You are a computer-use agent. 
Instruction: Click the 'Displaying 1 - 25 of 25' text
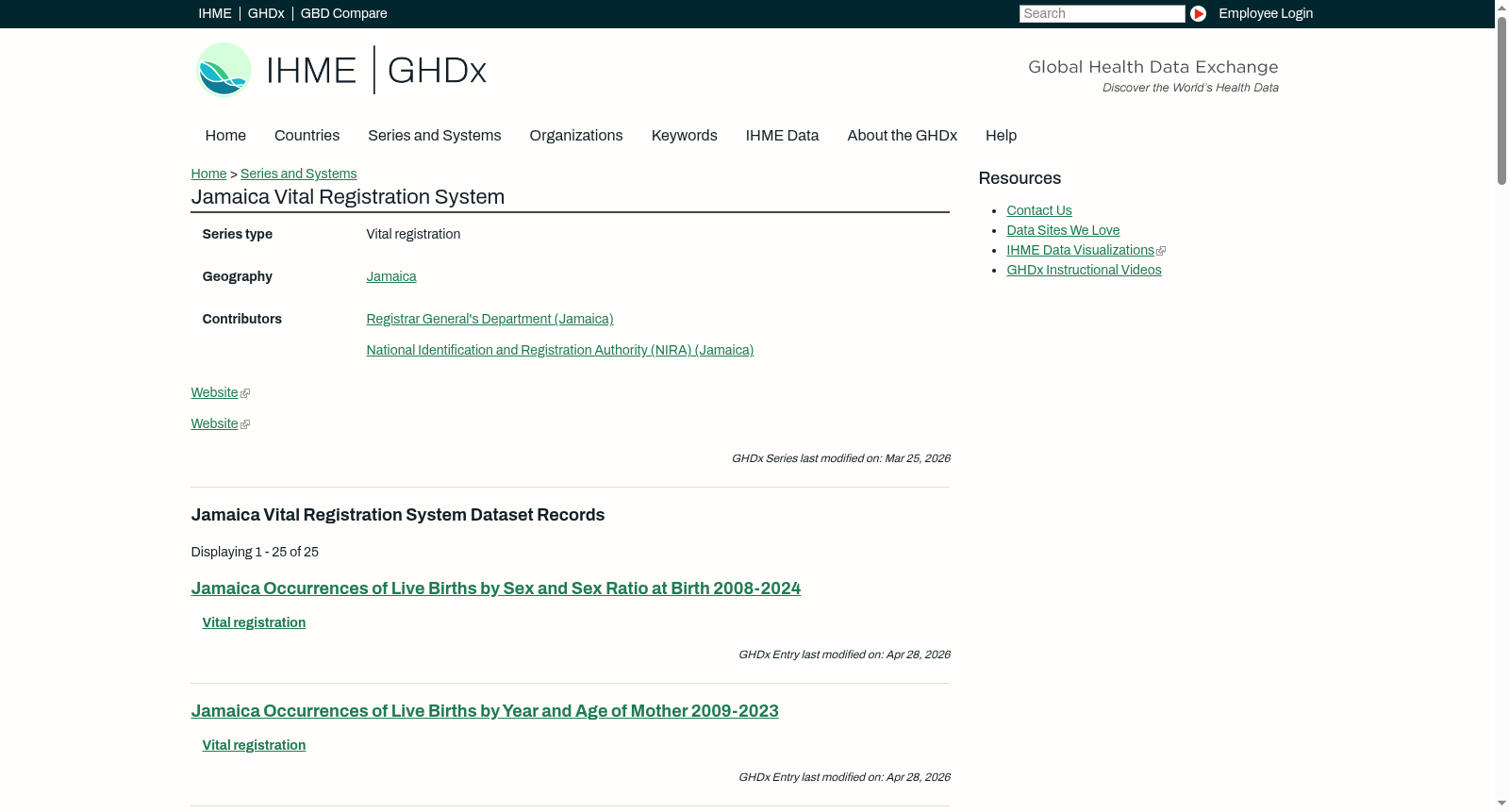click(255, 552)
